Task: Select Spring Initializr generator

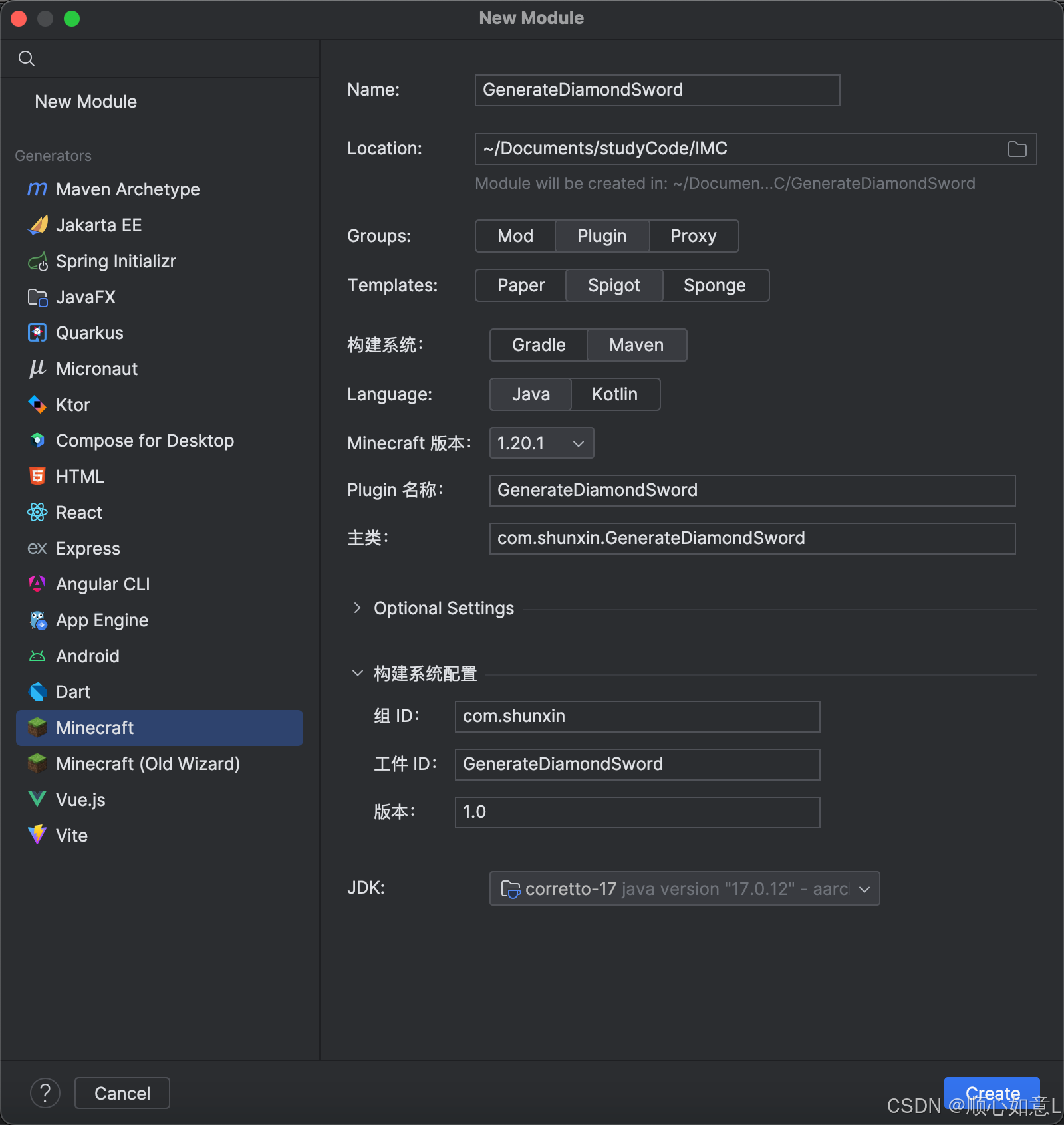Action: click(160, 261)
